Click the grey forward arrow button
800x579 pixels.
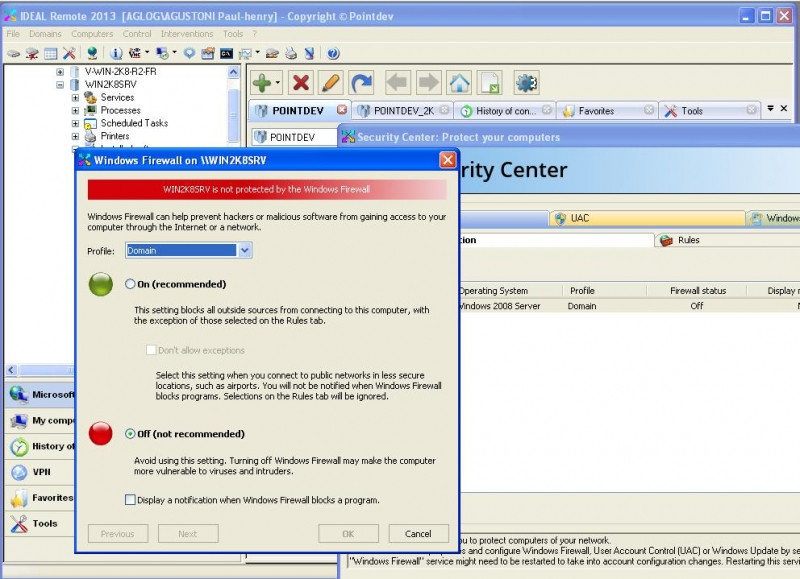coord(429,83)
